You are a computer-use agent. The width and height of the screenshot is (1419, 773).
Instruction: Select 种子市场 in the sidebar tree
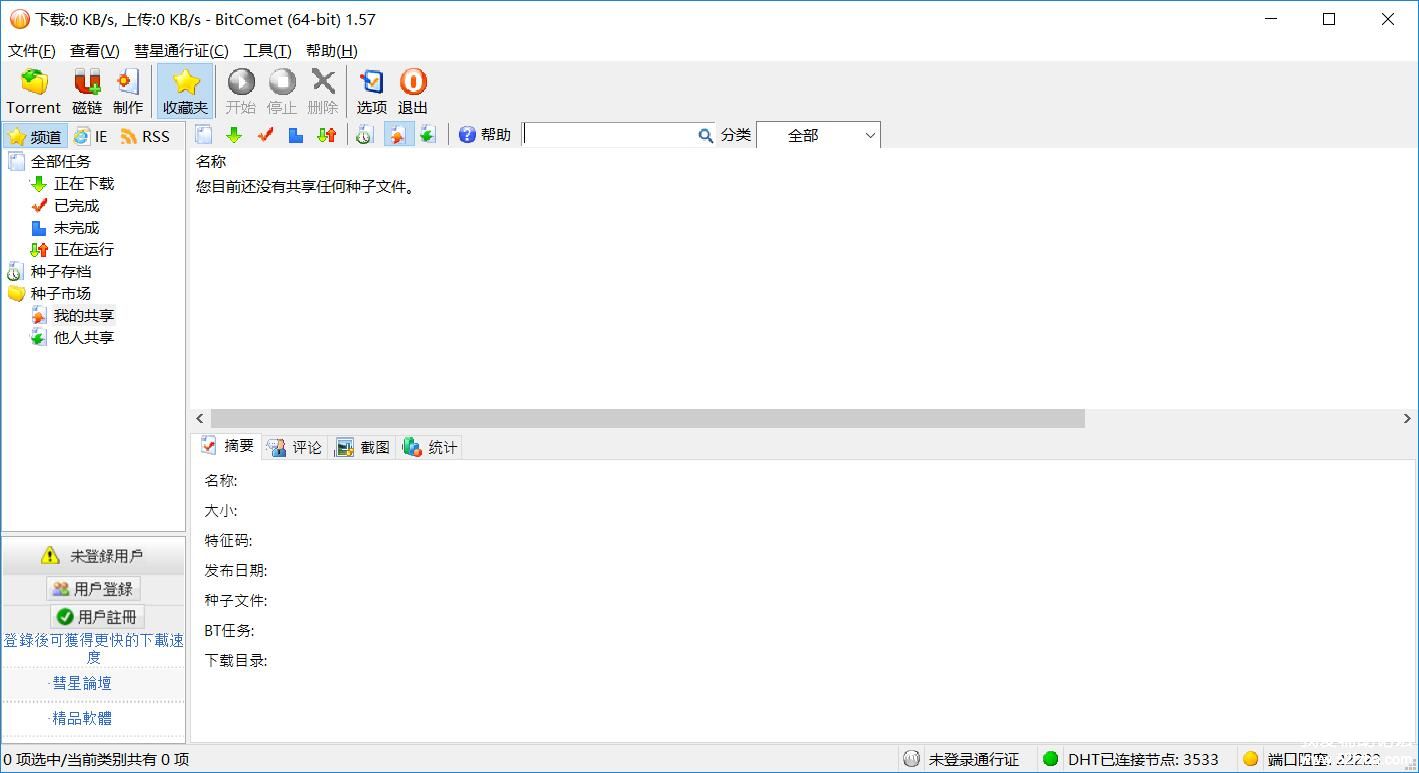click(x=60, y=293)
